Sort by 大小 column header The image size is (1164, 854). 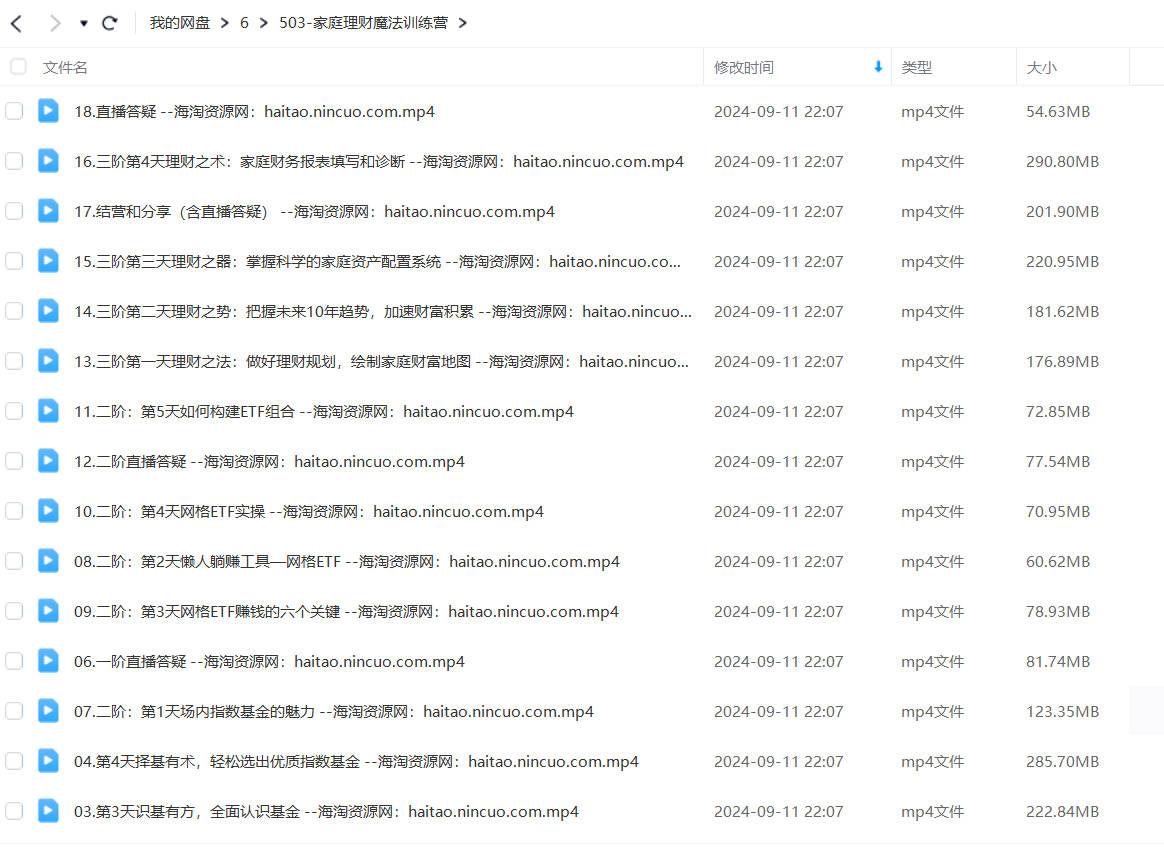1042,68
